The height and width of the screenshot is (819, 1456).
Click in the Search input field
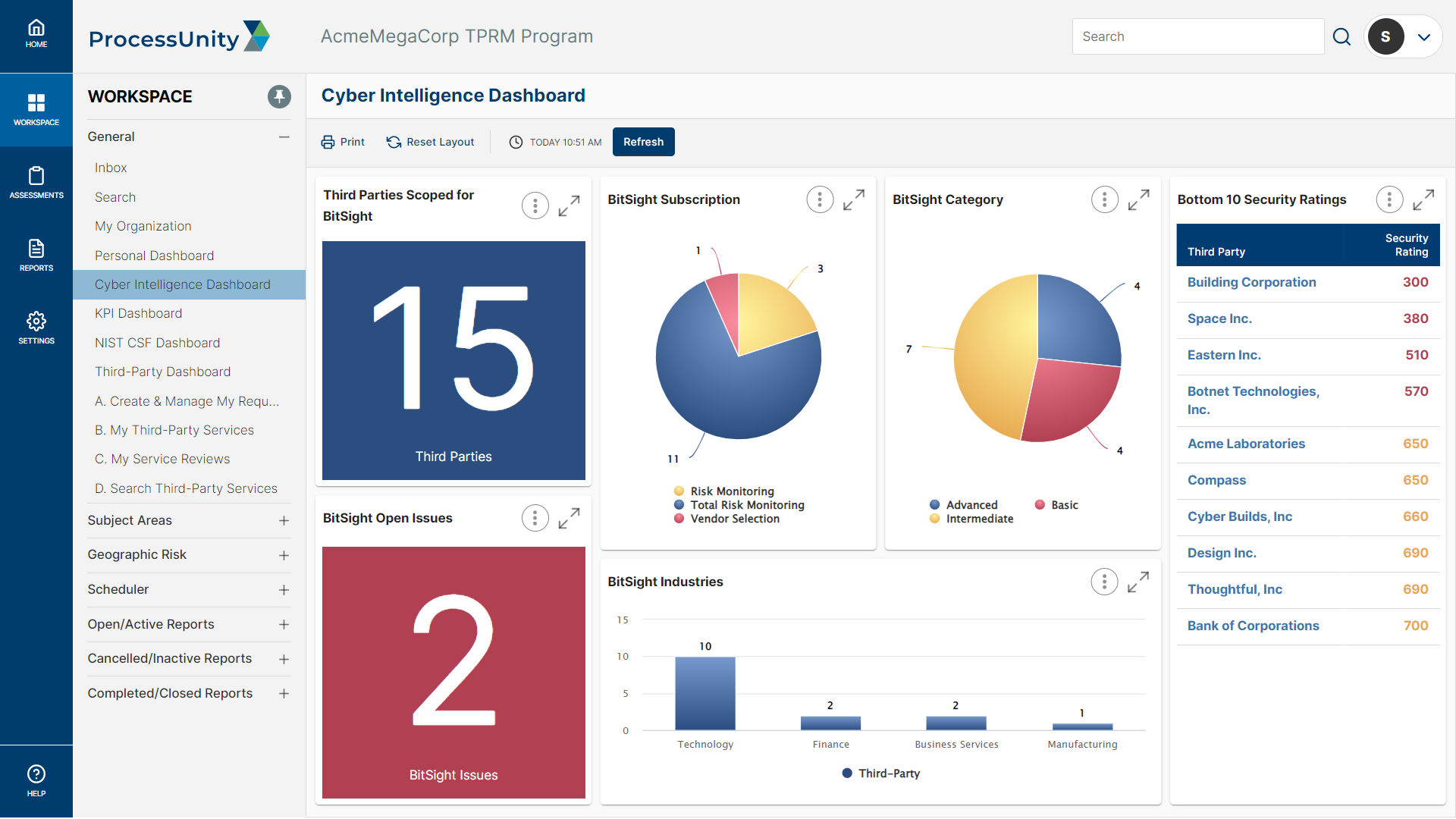point(1198,36)
